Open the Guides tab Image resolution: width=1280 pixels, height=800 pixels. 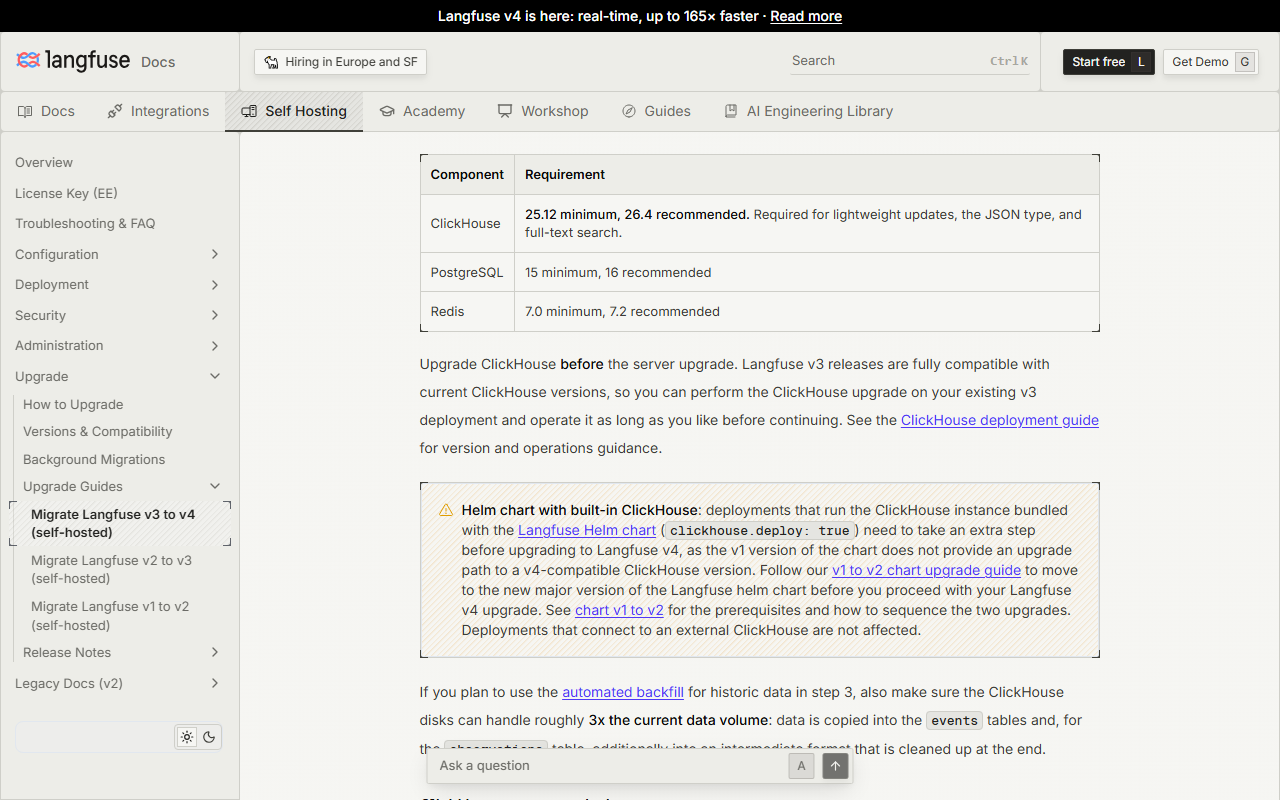coord(656,111)
